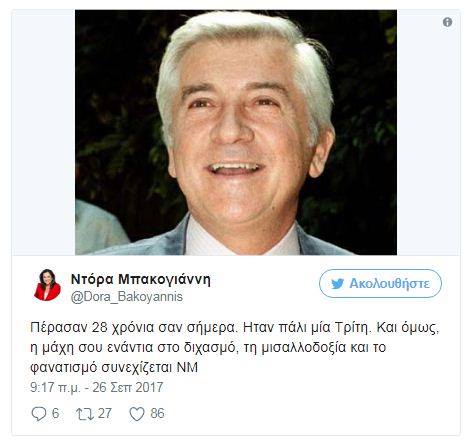Retweet using the arrows icon
Viewport: 474px width, 441px height.
click(85, 414)
